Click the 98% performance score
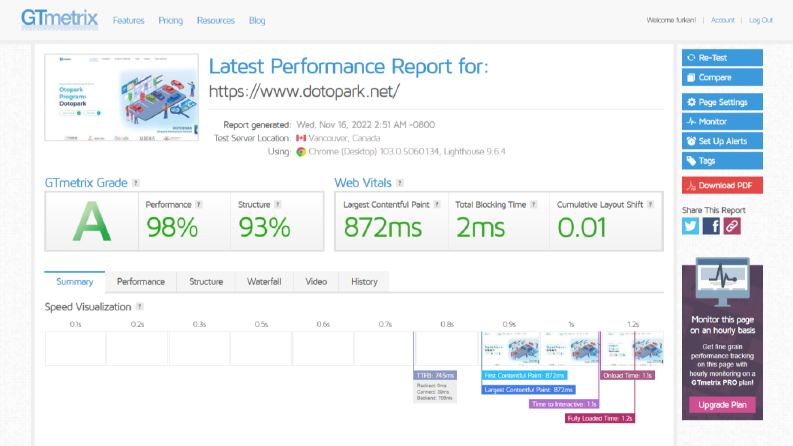Viewport: 793px width, 446px height. 172,227
